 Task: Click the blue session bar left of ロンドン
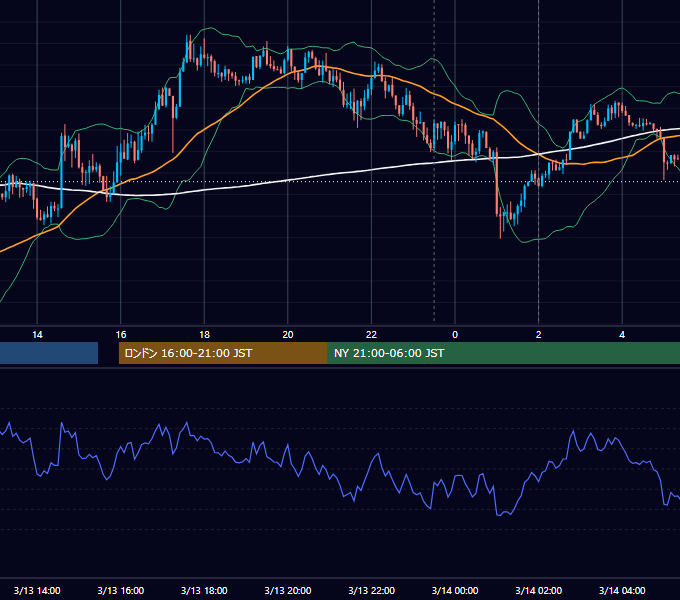pos(49,353)
